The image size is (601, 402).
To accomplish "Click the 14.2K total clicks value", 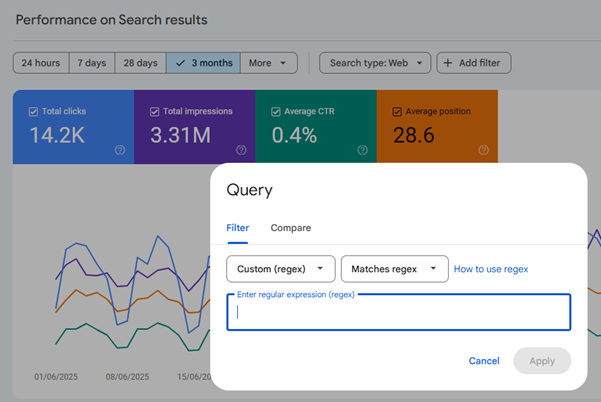I will point(57,135).
